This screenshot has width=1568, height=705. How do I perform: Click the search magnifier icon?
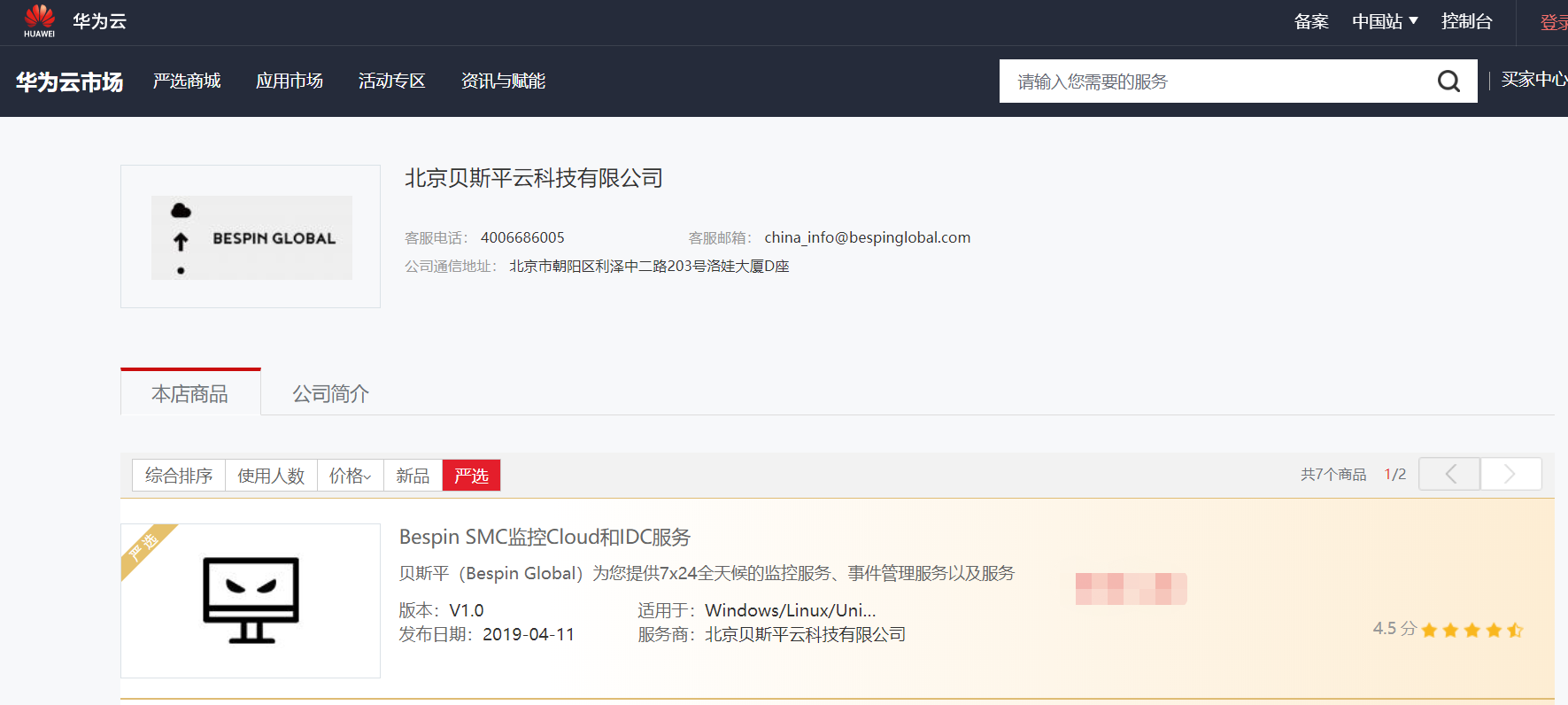[x=1448, y=81]
